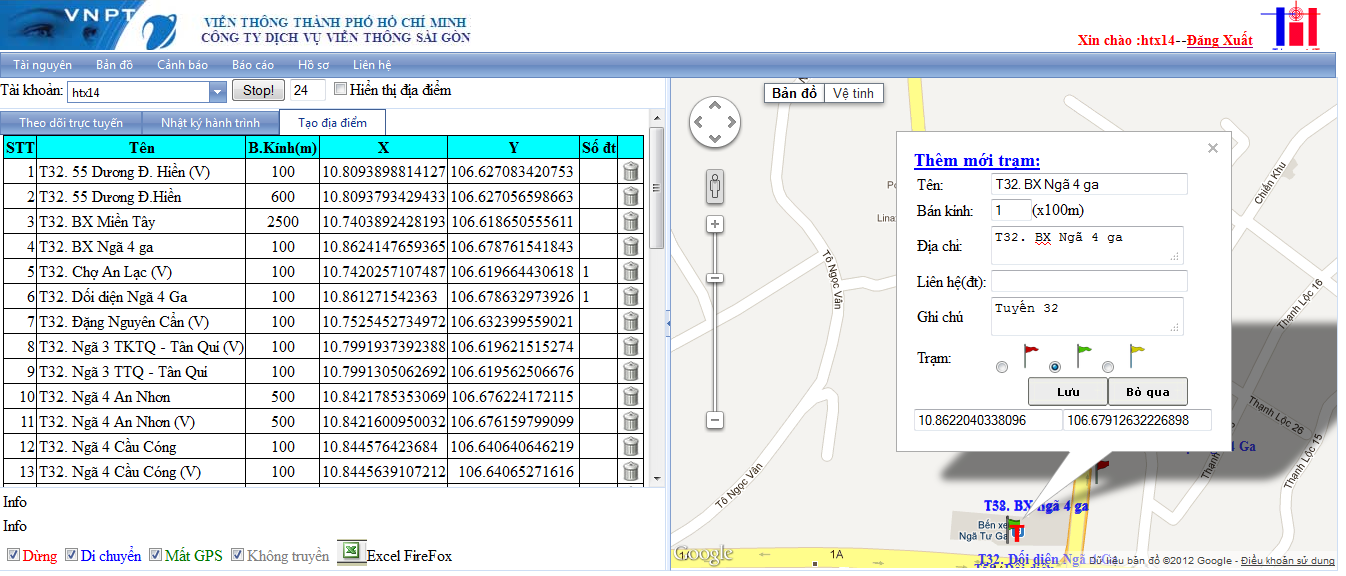Delete row 2, T32. 55 Dương Đ.Hiền

[630, 197]
